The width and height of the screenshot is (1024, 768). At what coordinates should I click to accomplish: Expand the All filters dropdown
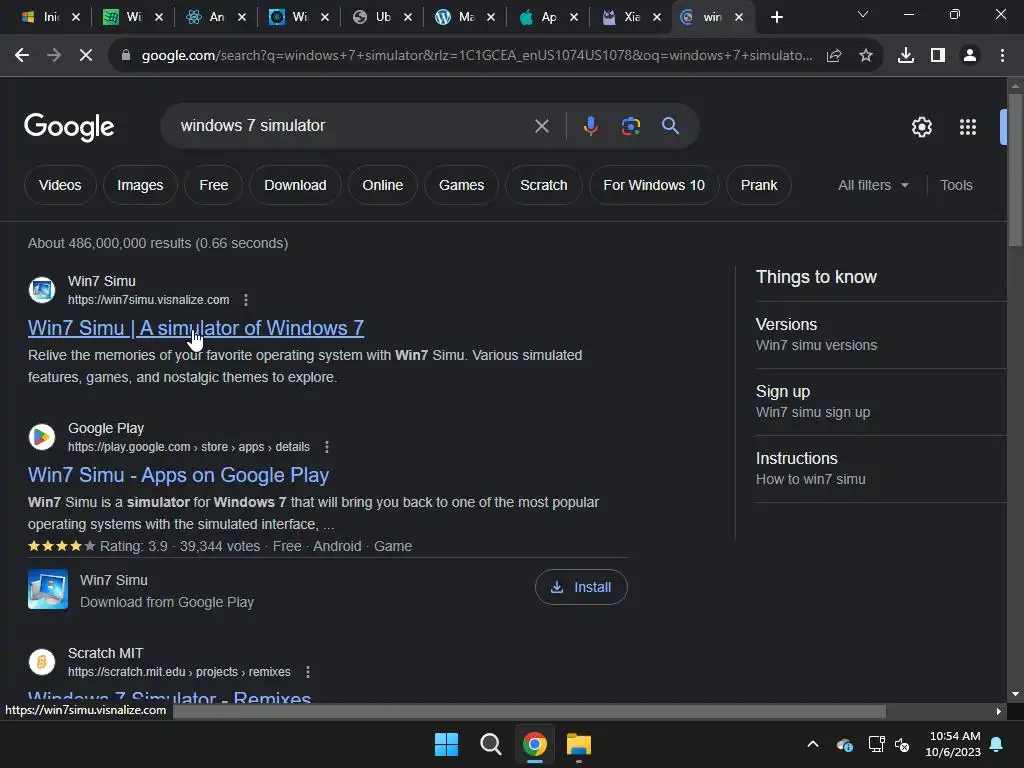click(x=873, y=185)
